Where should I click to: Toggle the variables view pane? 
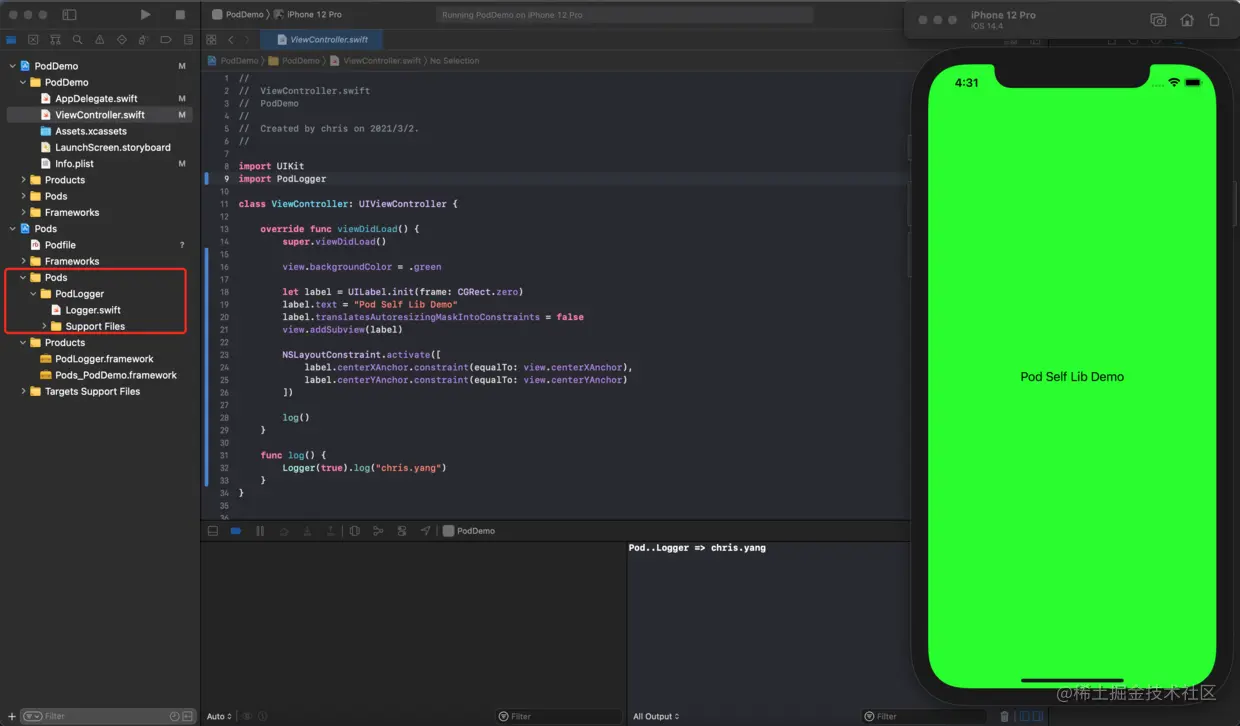tap(1024, 716)
